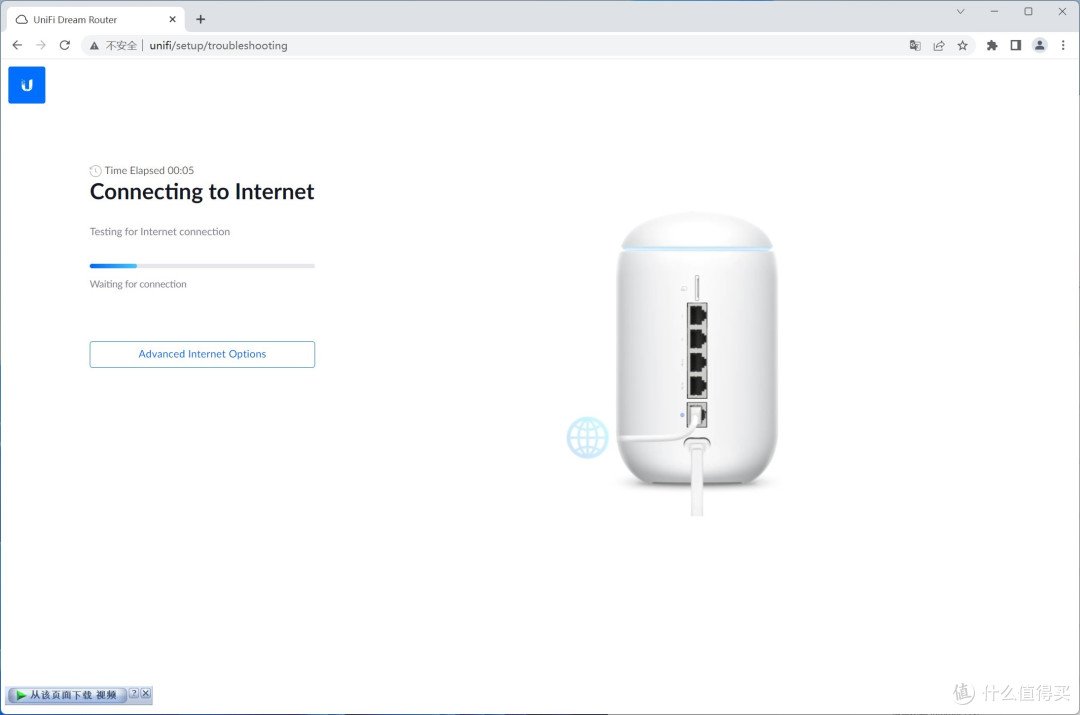Click the UniFi logo icon
The width and height of the screenshot is (1080, 715).
tap(26, 85)
